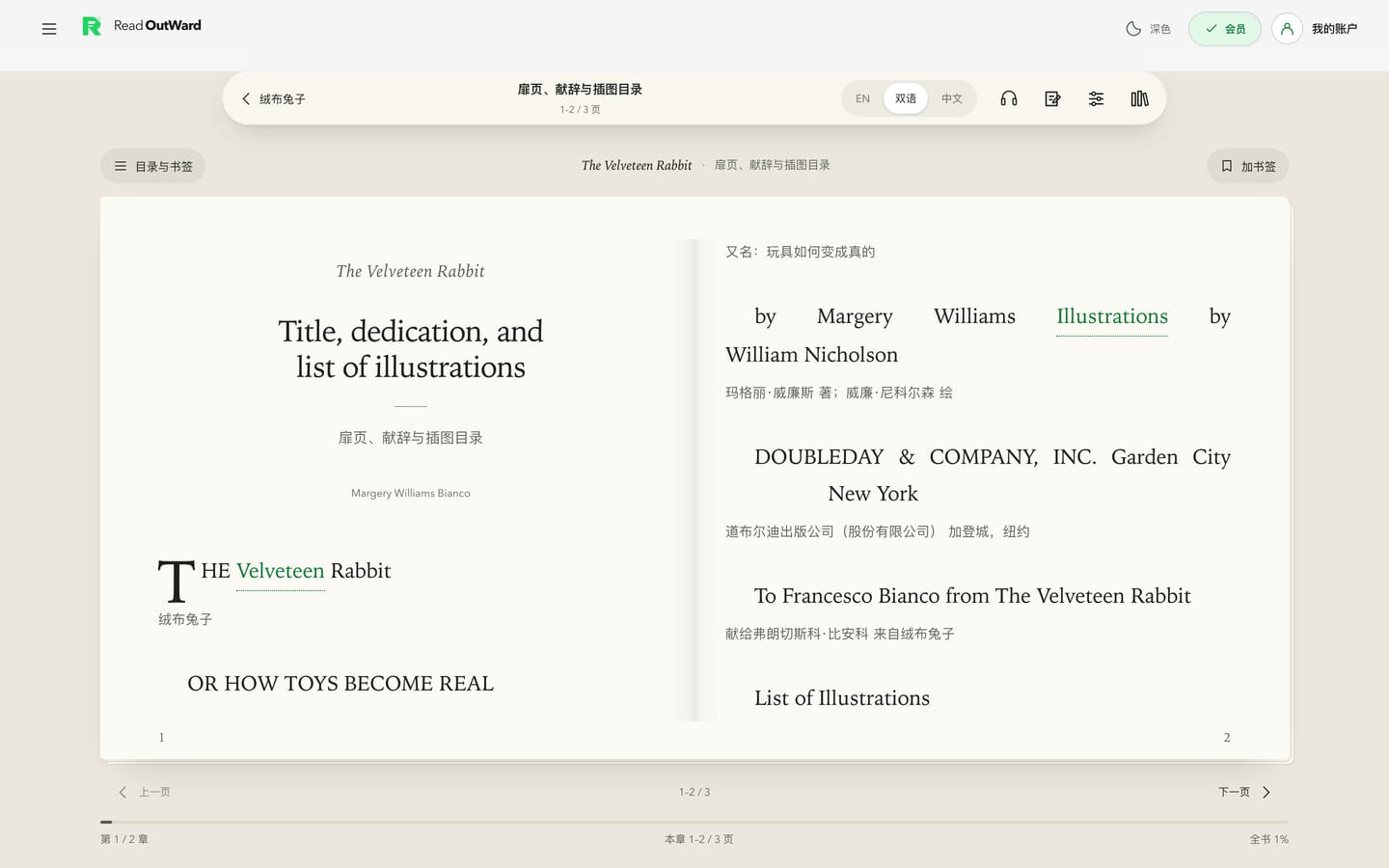Click the Read OutWard logo
This screenshot has height=868, width=1389.
tap(142, 26)
